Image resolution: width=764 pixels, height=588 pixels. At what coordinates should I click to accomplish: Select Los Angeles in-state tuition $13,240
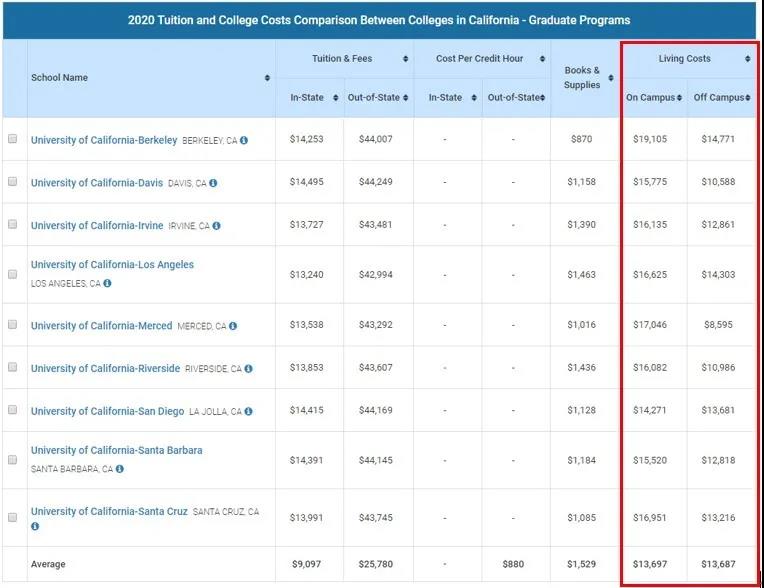click(306, 275)
